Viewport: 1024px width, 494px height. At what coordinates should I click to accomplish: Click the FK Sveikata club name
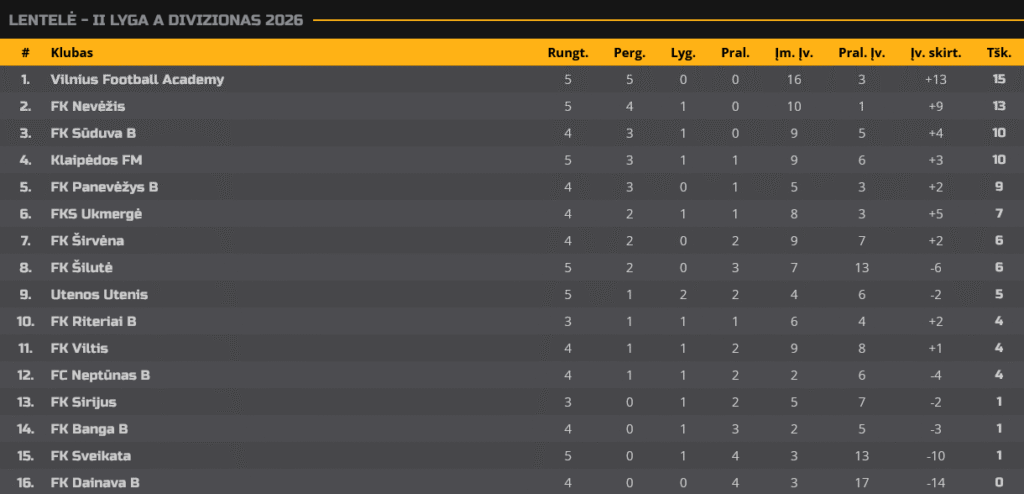(x=90, y=457)
